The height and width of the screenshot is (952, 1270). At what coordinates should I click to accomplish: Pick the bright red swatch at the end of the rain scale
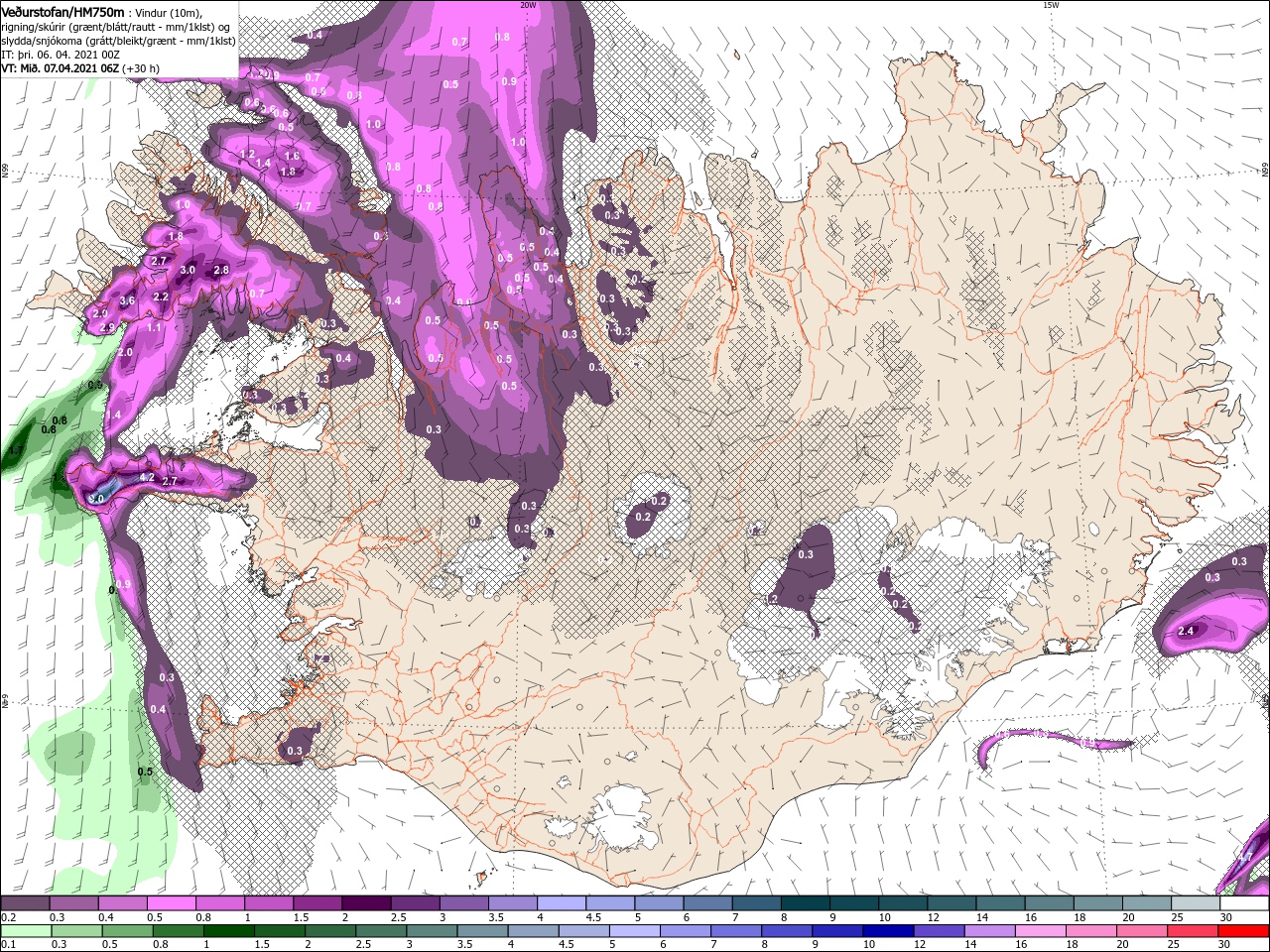1244,931
